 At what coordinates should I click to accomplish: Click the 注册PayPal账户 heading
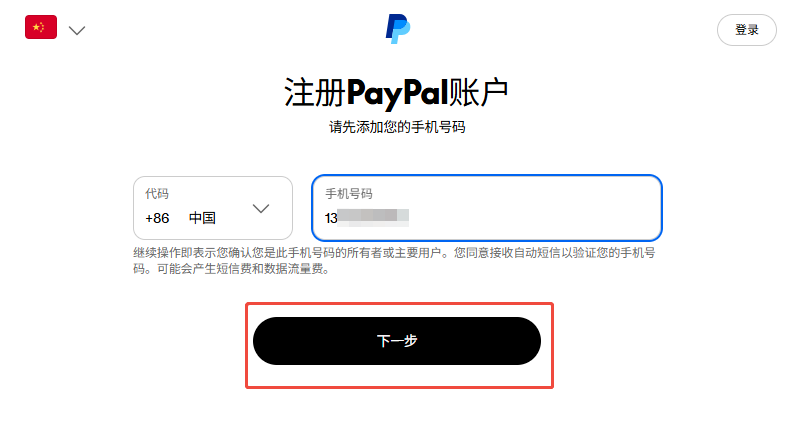tap(397, 93)
